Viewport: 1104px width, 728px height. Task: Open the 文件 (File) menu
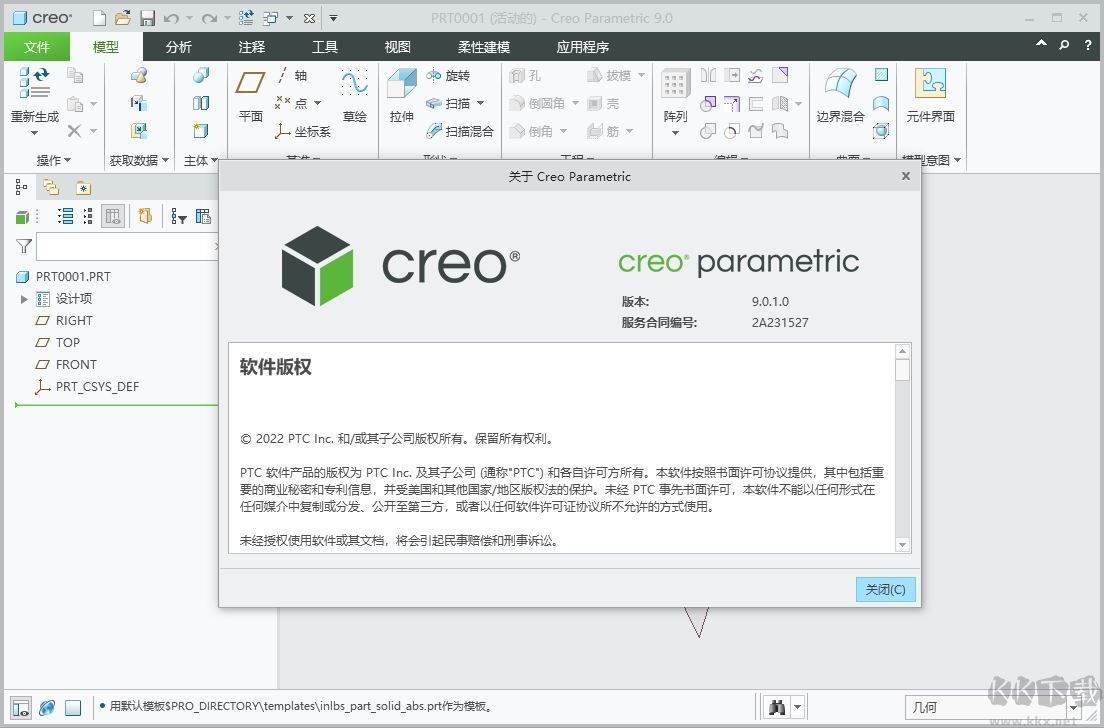point(37,46)
